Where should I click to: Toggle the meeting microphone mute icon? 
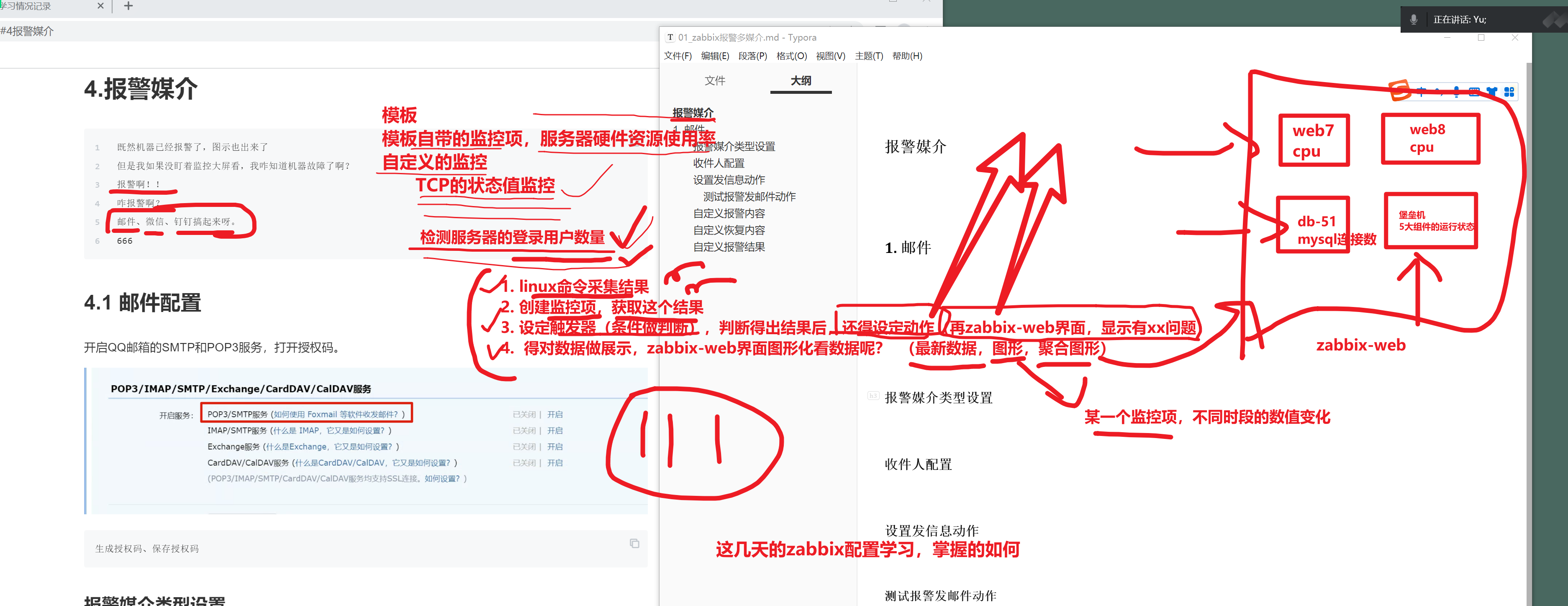click(1414, 20)
